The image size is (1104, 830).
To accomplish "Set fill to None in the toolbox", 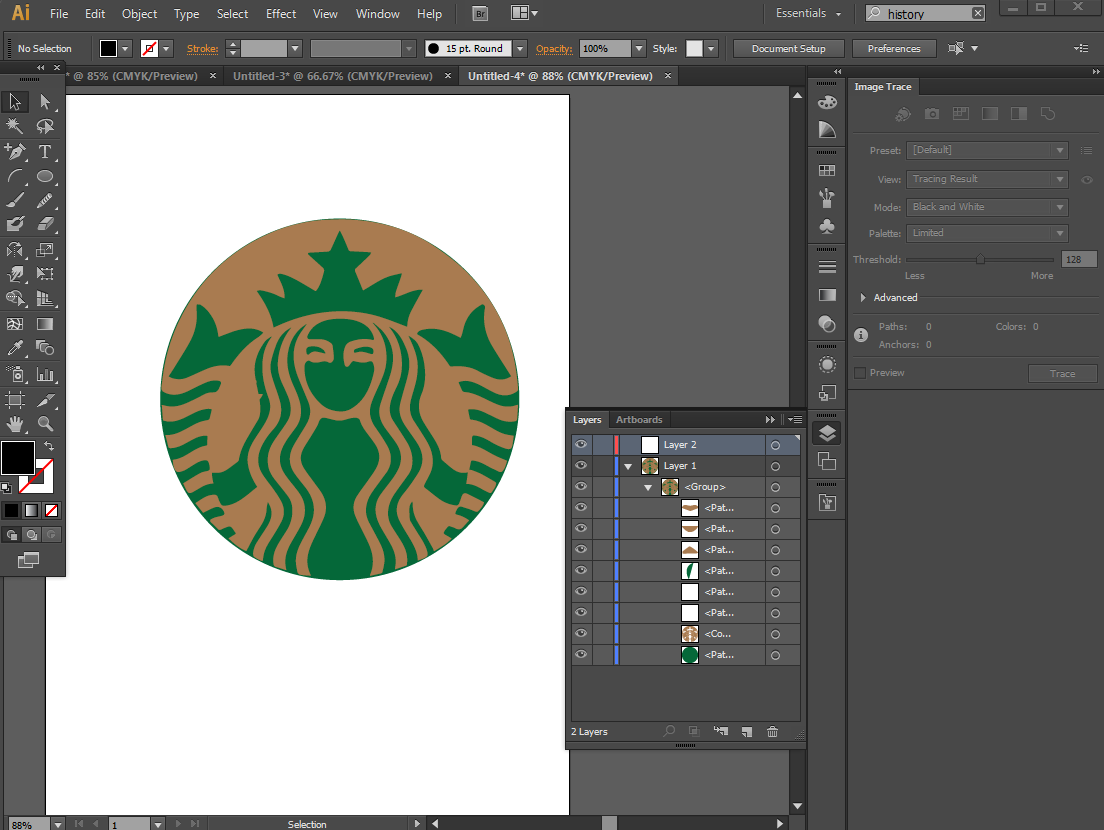I will [x=51, y=510].
